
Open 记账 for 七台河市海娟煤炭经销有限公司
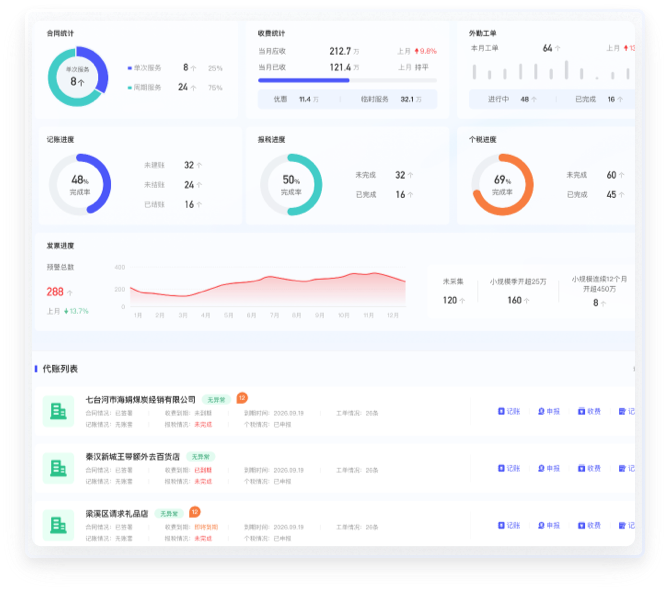(x=509, y=411)
